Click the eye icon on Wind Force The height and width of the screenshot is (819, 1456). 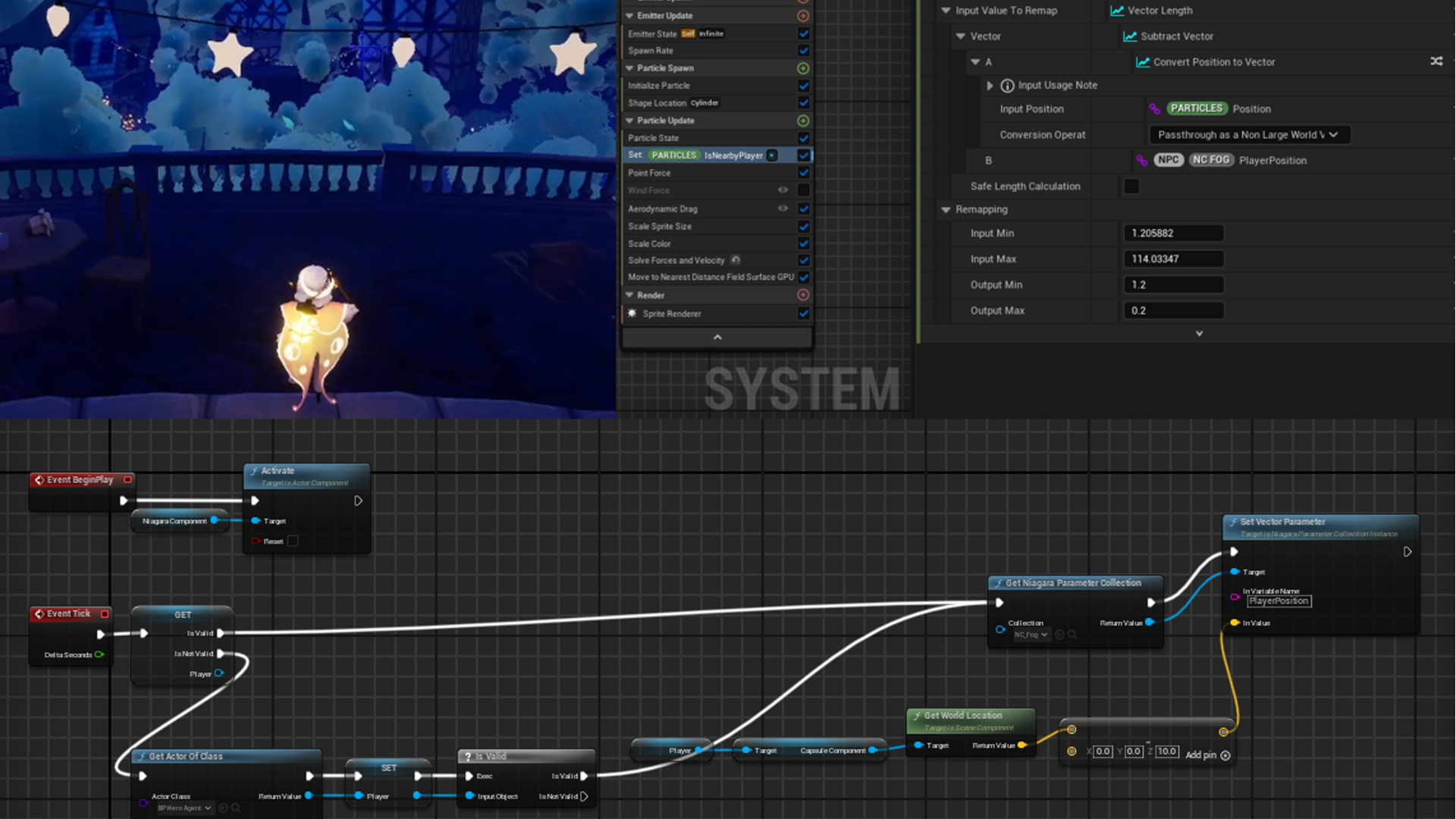coord(783,190)
